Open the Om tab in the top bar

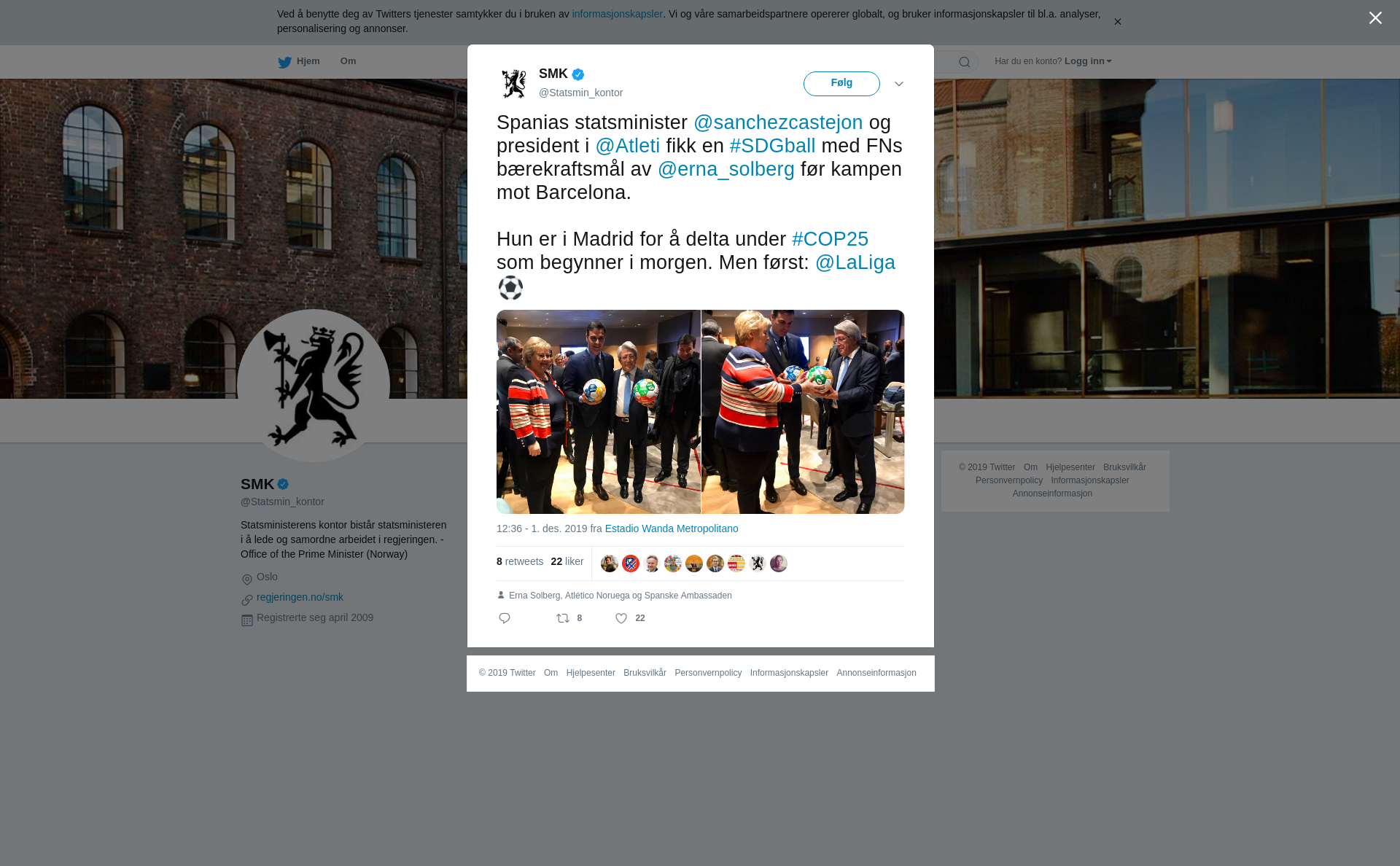[349, 61]
